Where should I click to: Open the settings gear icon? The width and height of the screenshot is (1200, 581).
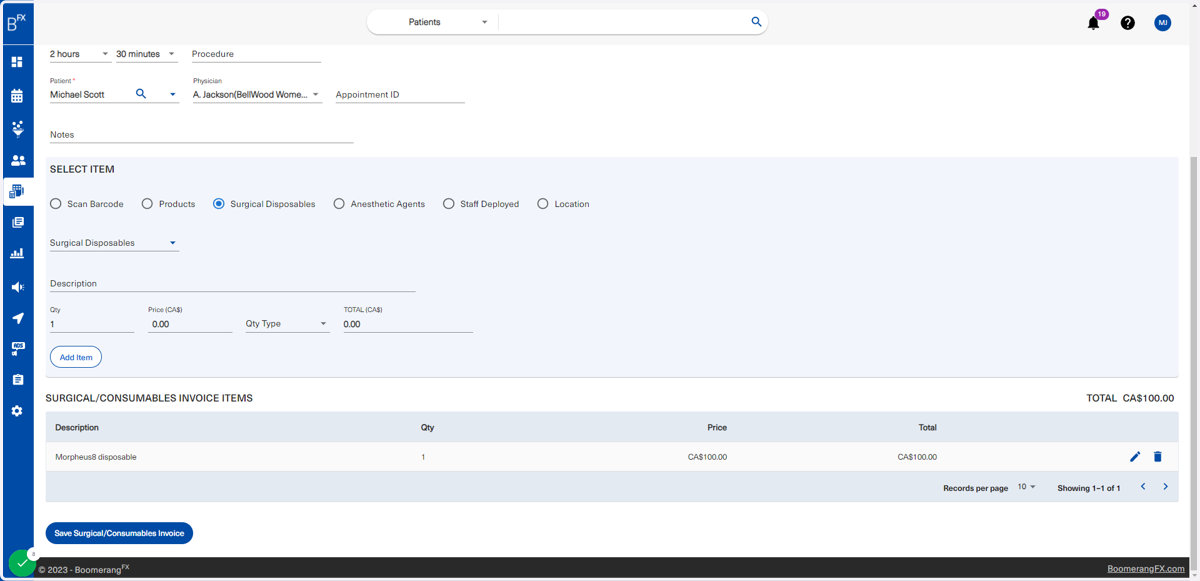coord(17,411)
